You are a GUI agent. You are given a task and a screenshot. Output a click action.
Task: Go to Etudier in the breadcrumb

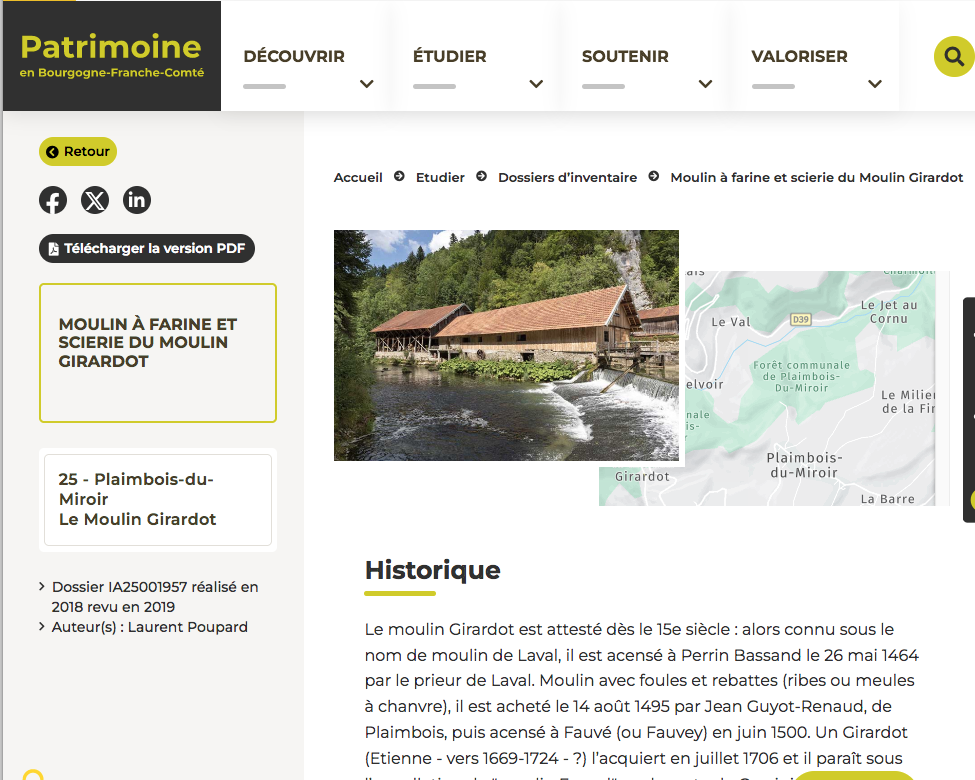440,177
